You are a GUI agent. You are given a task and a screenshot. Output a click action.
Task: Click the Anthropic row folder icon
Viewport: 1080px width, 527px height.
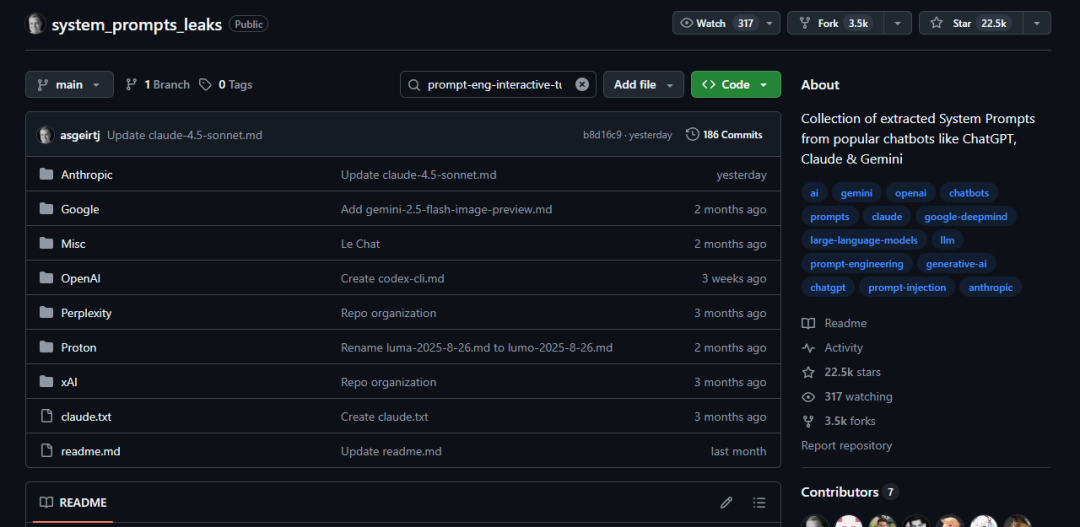coord(46,174)
